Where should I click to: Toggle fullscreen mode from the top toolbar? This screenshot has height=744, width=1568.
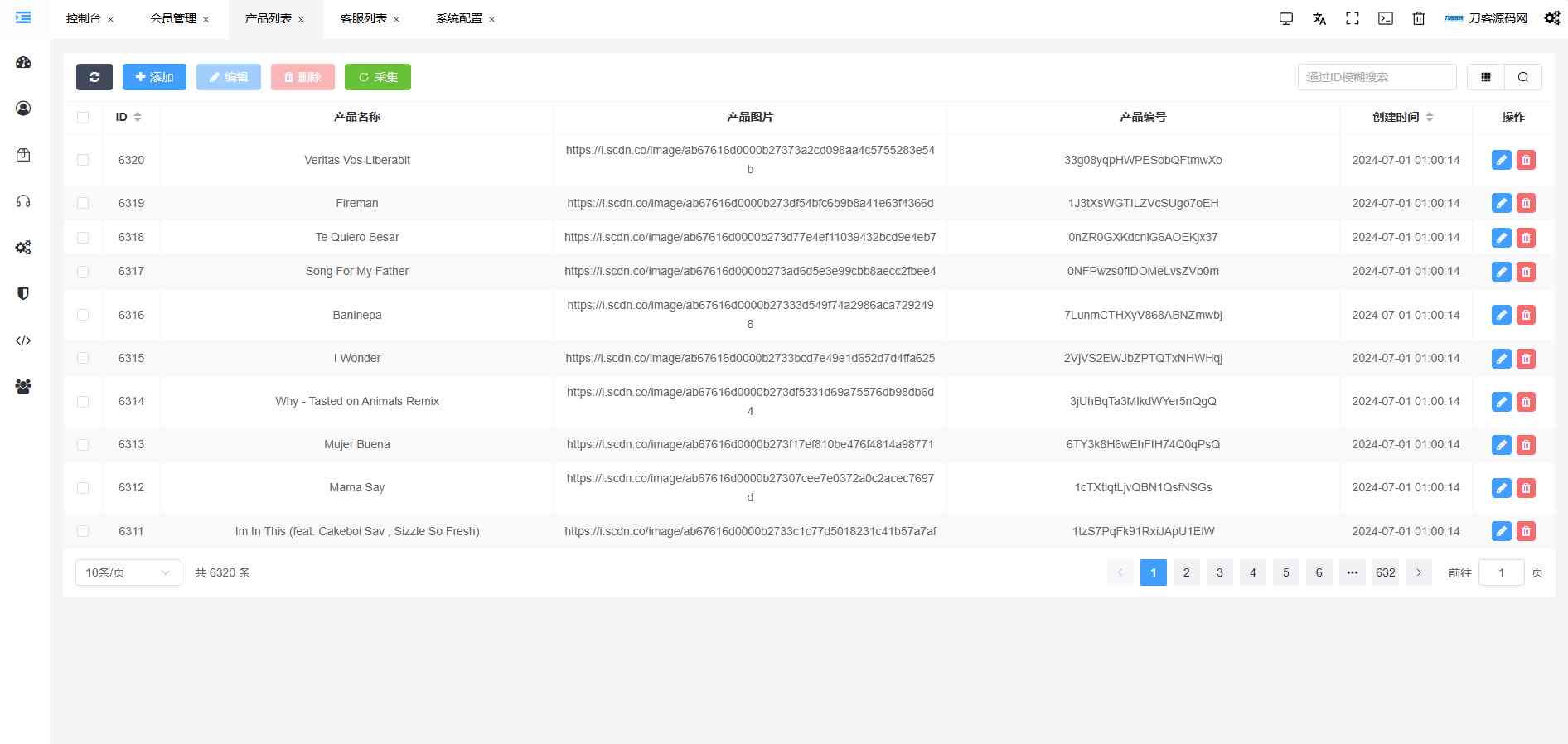click(1353, 17)
